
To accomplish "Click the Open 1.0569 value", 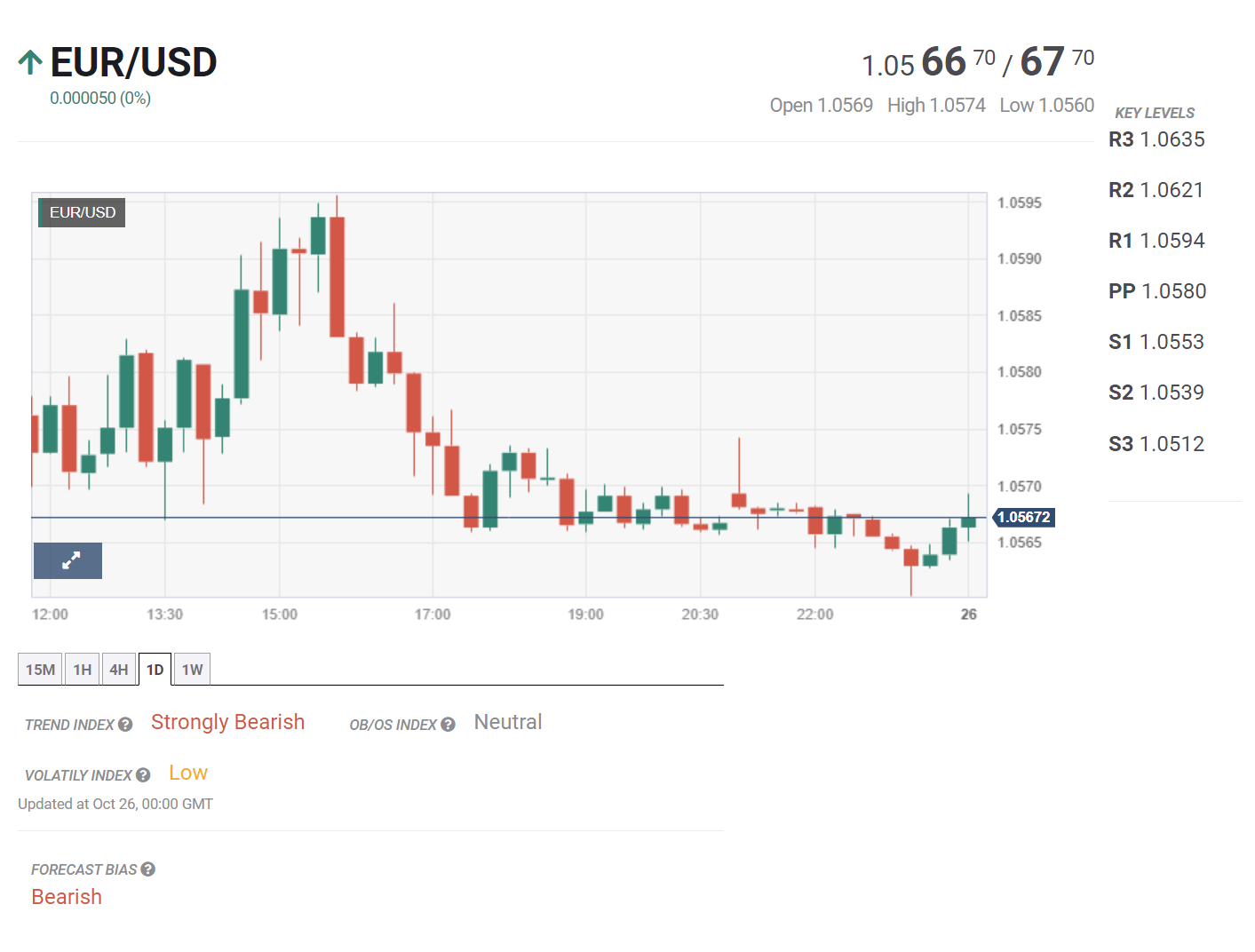I will click(x=822, y=105).
